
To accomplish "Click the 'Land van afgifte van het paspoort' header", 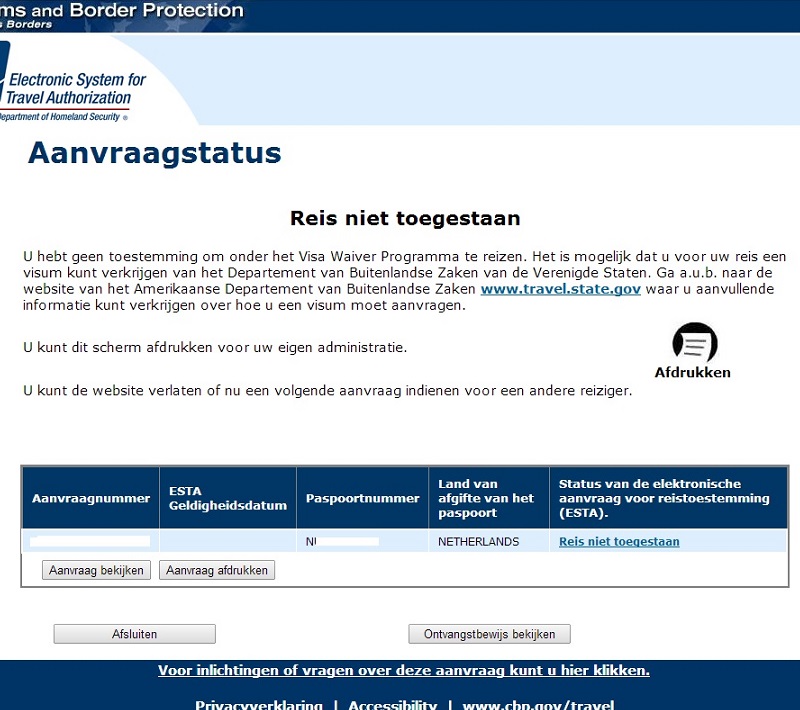I will 488,498.
